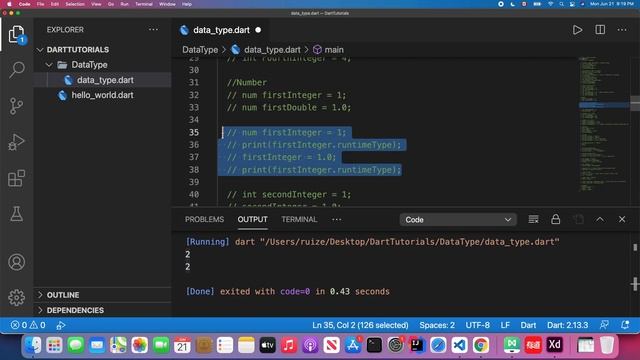Open the DataType breadcrumb dropdown
640x360 pixels.
coord(200,50)
